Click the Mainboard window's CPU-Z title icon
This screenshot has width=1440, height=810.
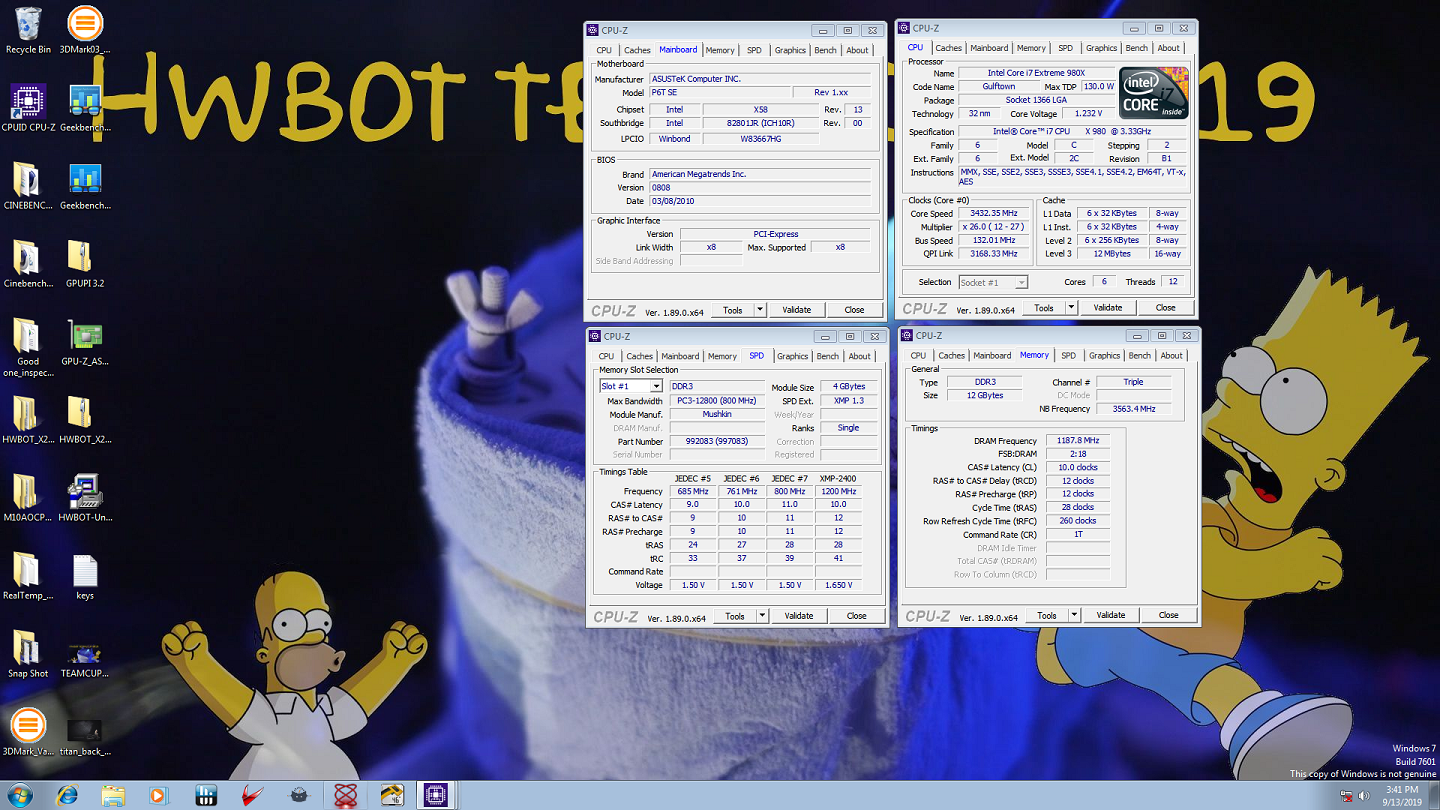point(593,30)
